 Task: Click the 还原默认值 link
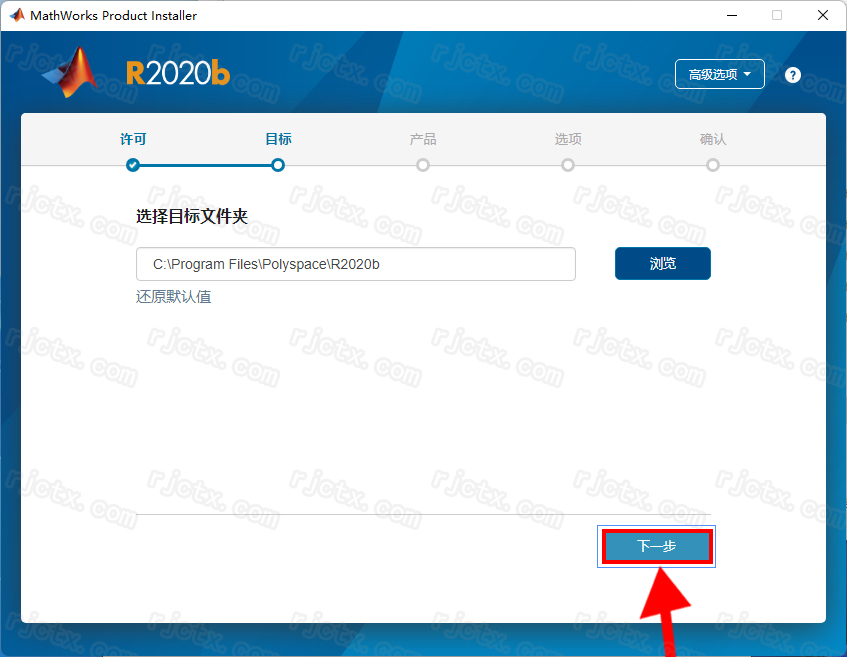pyautogui.click(x=174, y=297)
